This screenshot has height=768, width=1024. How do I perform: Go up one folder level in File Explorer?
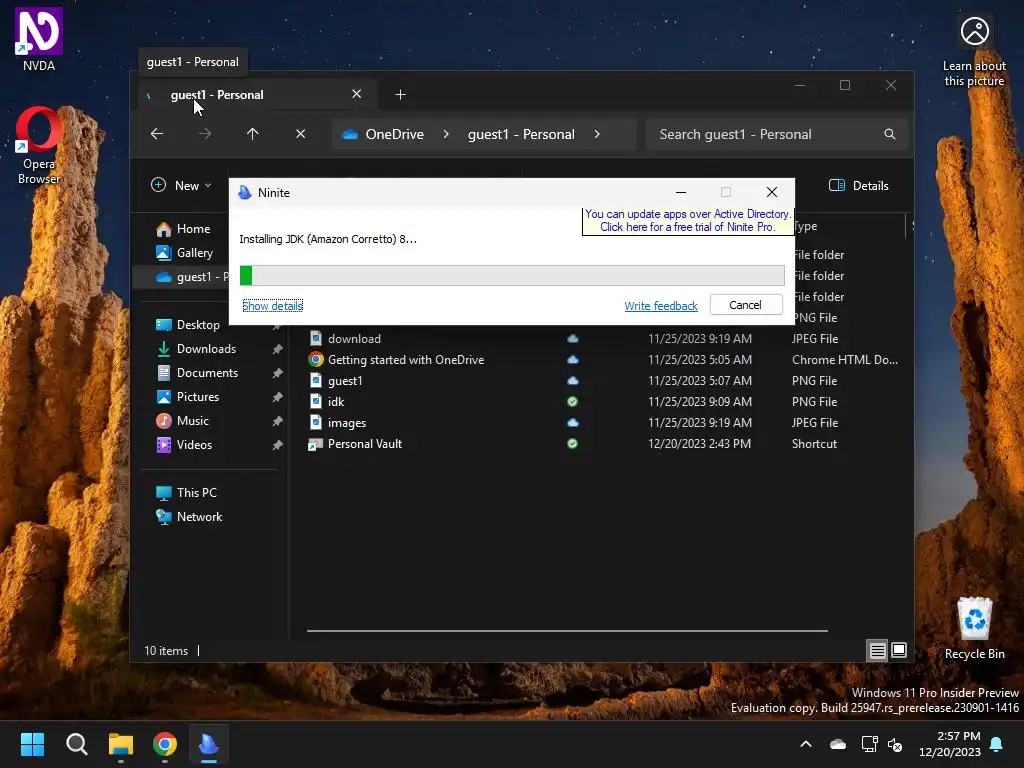253,134
